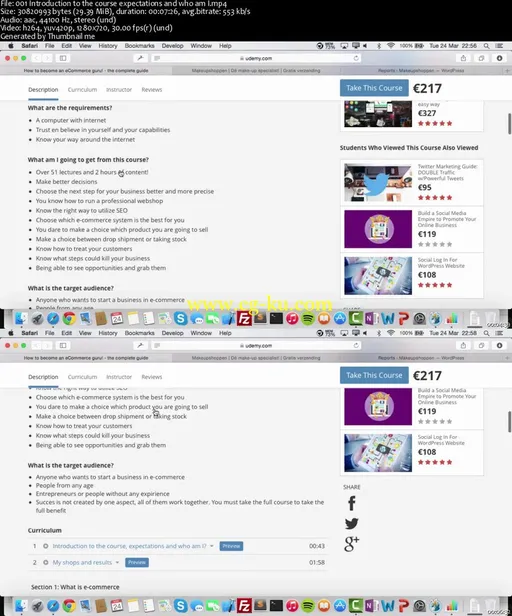The image size is (512, 616).
Task: Open Safari compass in the lower dock
Action: [x=53, y=606]
